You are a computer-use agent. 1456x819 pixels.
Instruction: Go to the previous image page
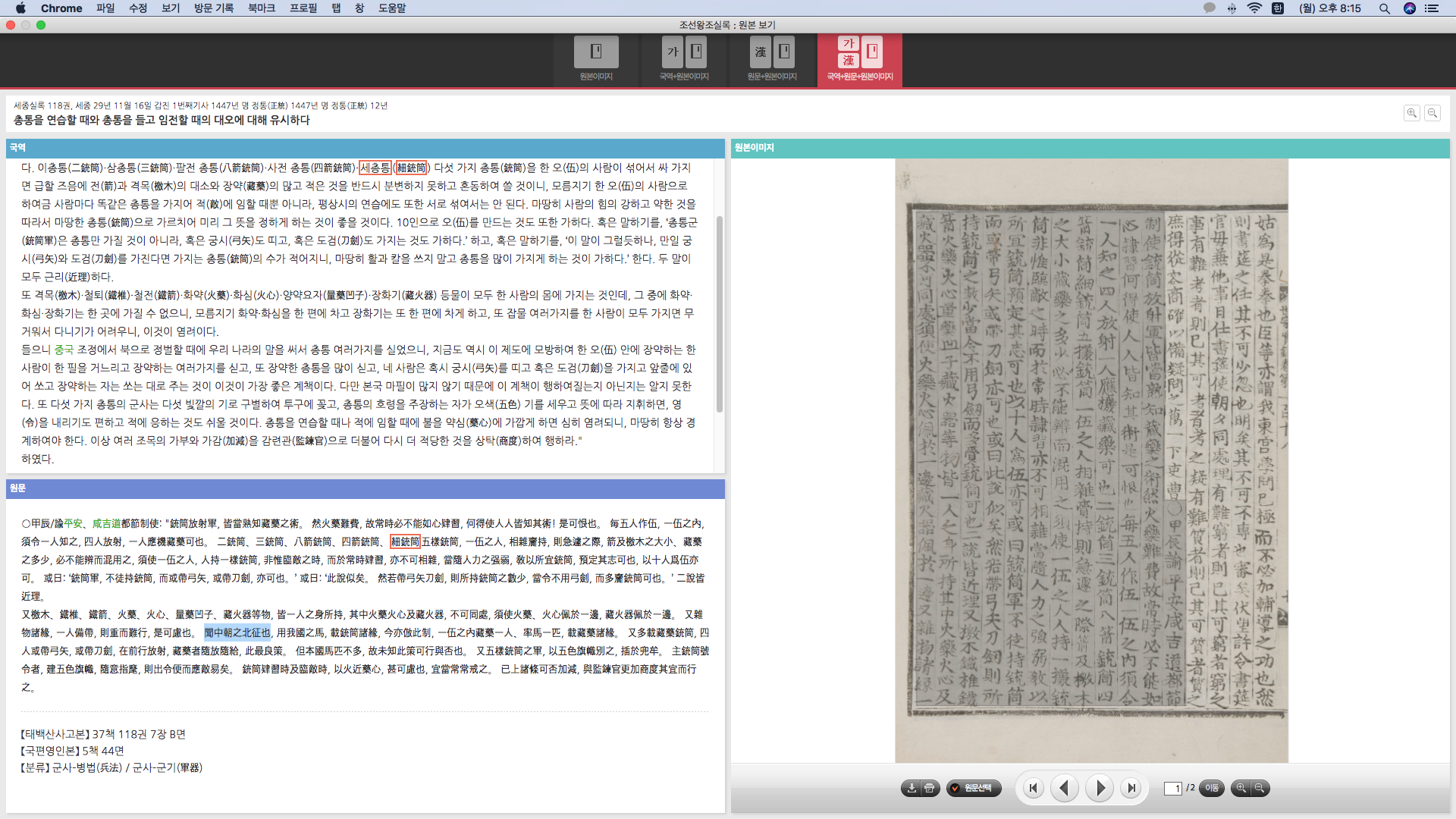click(1065, 788)
